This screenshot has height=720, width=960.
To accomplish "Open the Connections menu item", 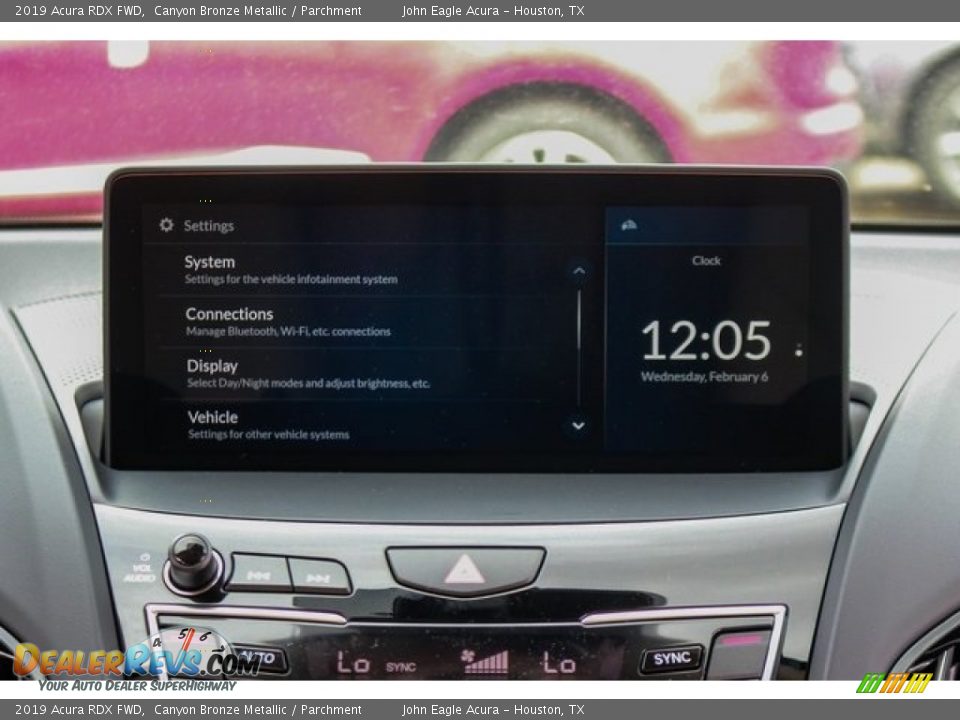I will point(288,321).
